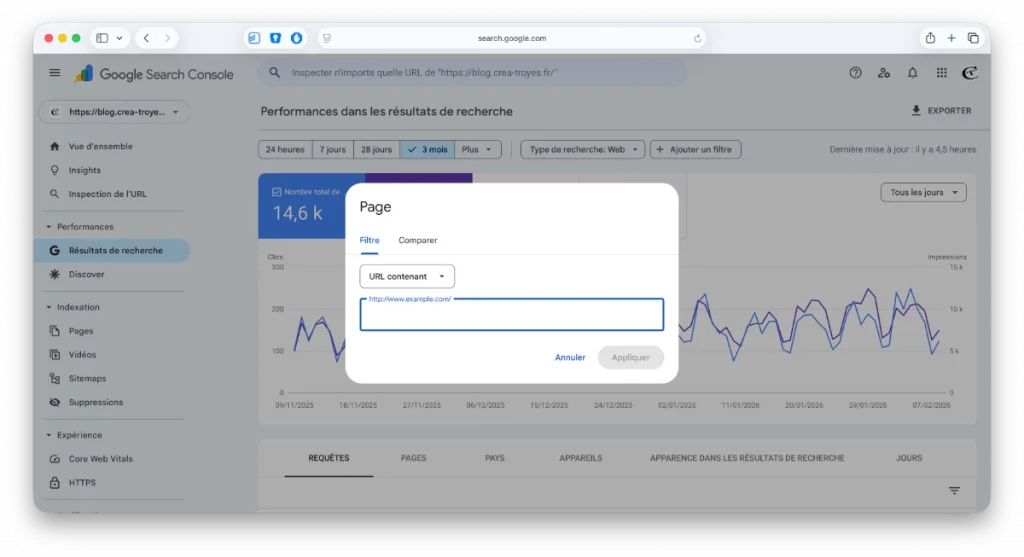Open Safari sidebar options chevron
The image size is (1024, 557).
click(120, 39)
